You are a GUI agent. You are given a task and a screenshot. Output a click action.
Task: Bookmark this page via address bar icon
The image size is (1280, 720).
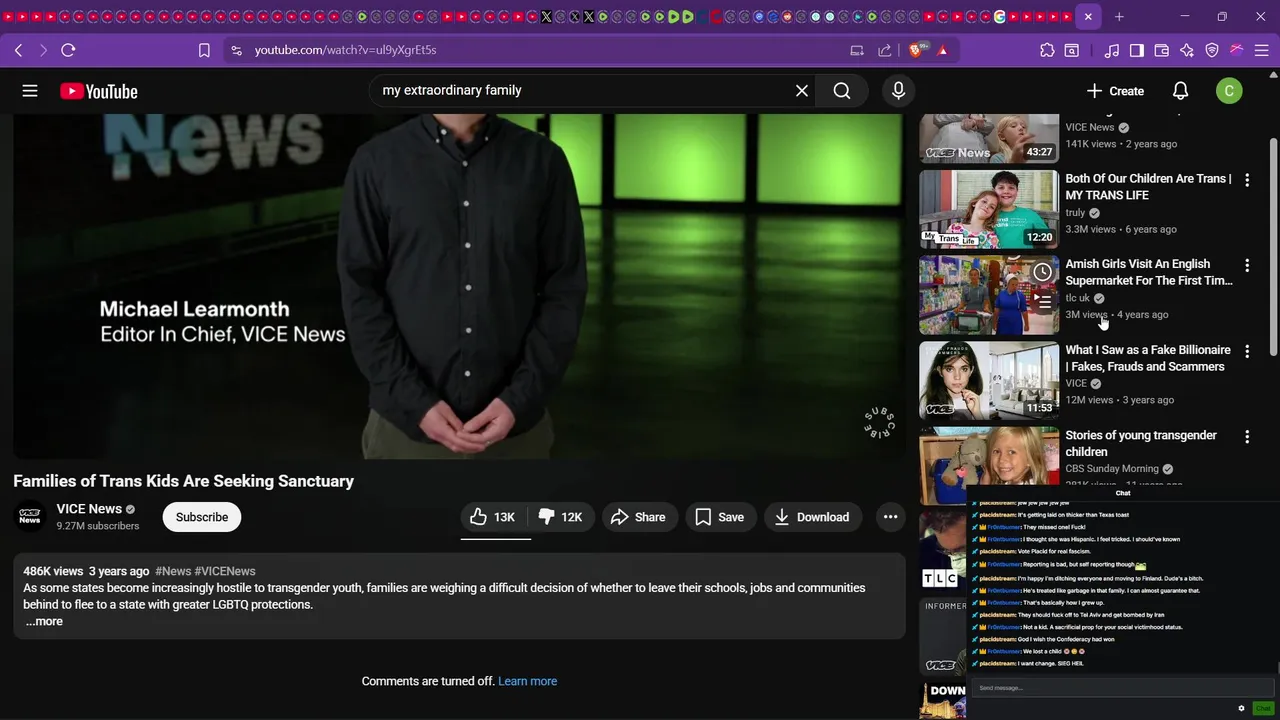204,50
